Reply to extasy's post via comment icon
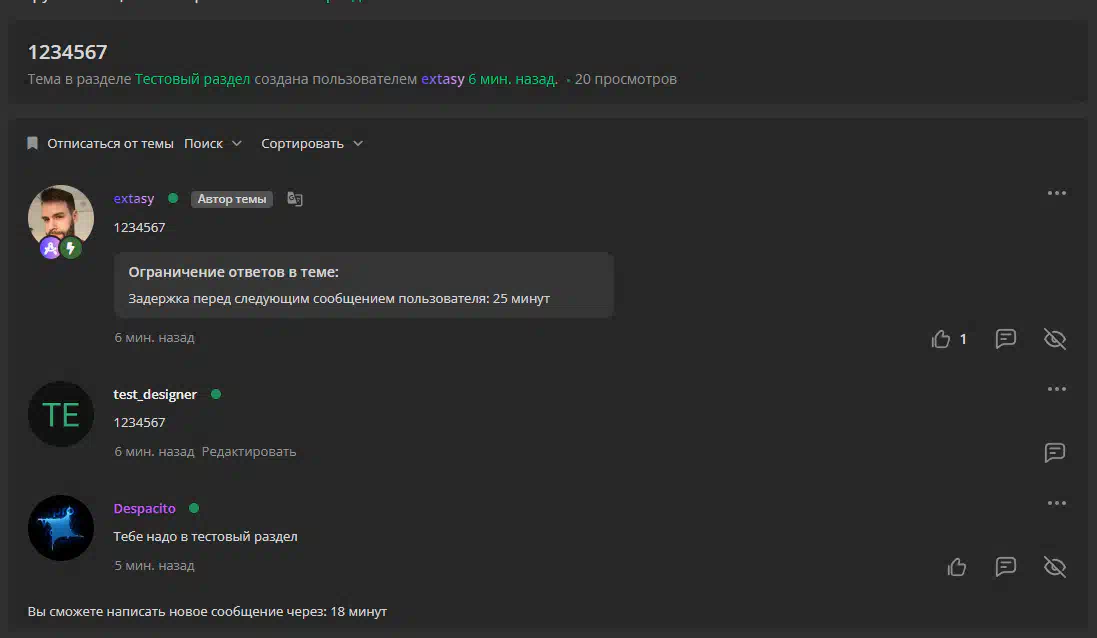This screenshot has width=1097, height=638. click(1005, 339)
